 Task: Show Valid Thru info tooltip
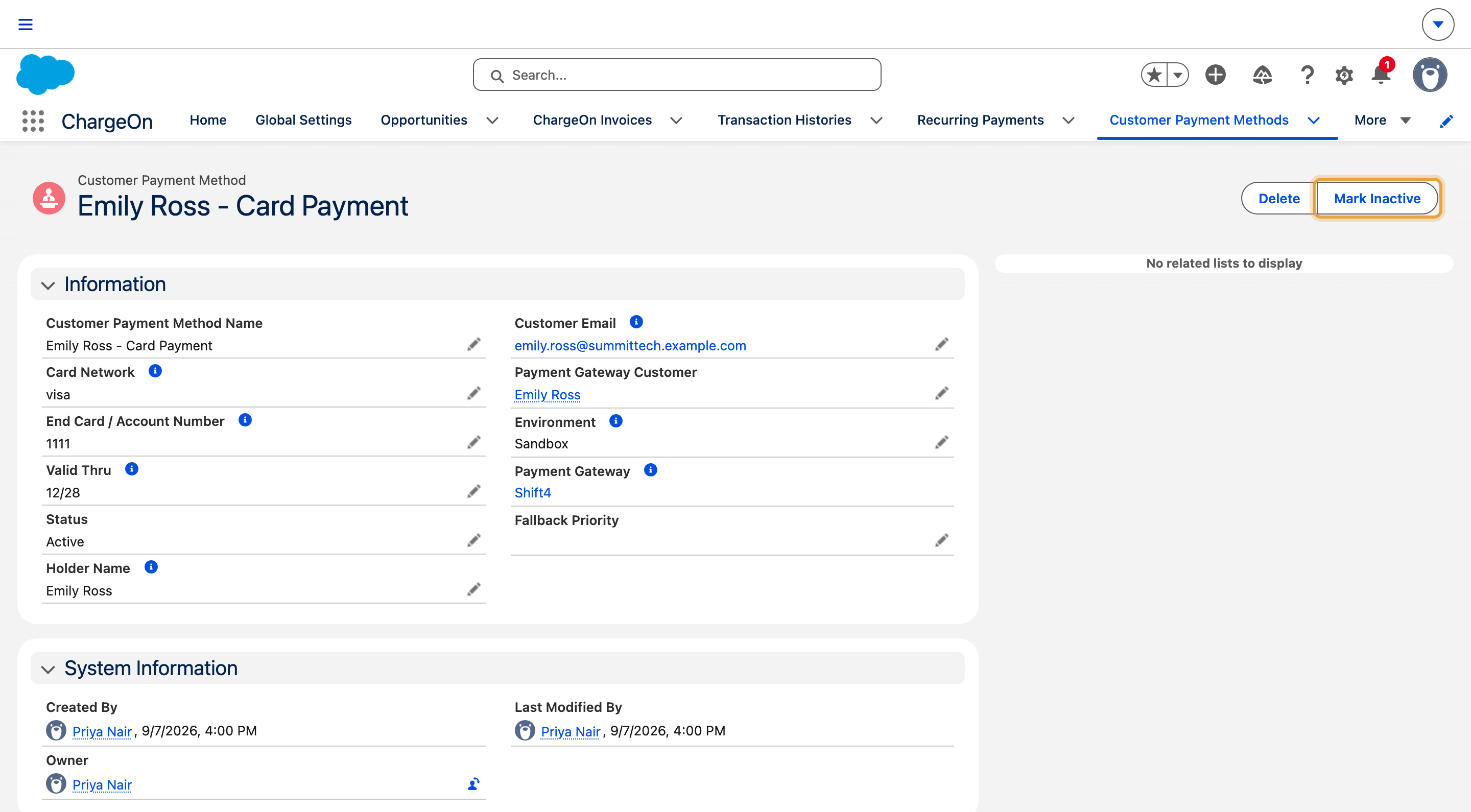(131, 469)
